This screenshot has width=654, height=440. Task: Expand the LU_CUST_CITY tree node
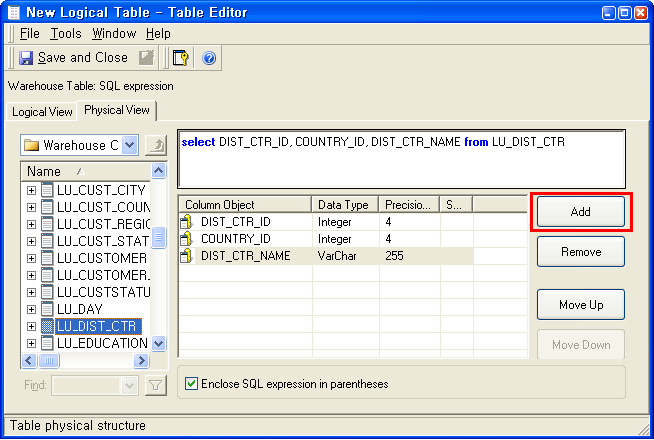click(x=32, y=190)
